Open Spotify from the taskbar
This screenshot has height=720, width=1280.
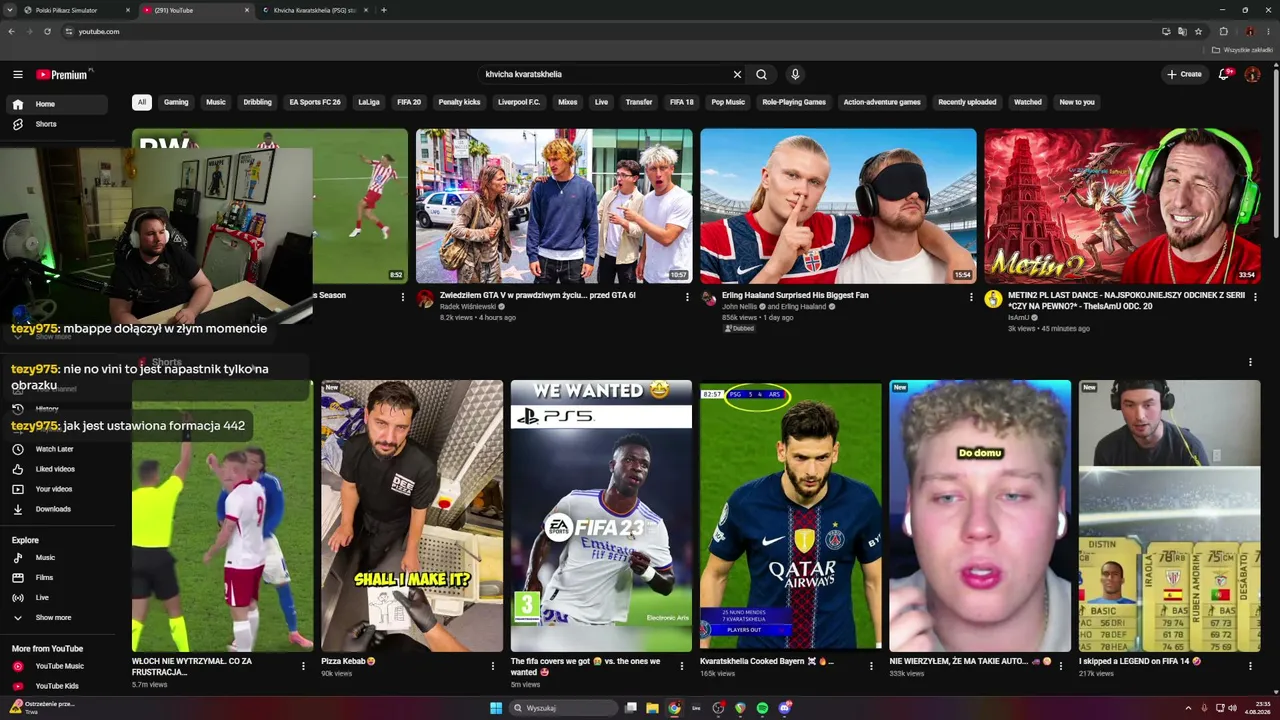pos(762,708)
